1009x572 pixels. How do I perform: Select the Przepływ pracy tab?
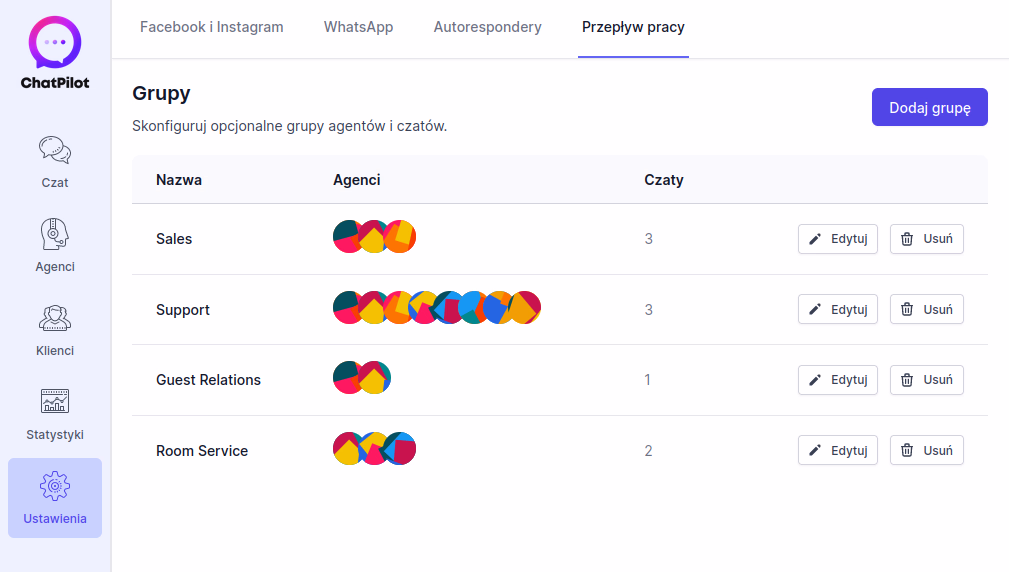coord(633,27)
